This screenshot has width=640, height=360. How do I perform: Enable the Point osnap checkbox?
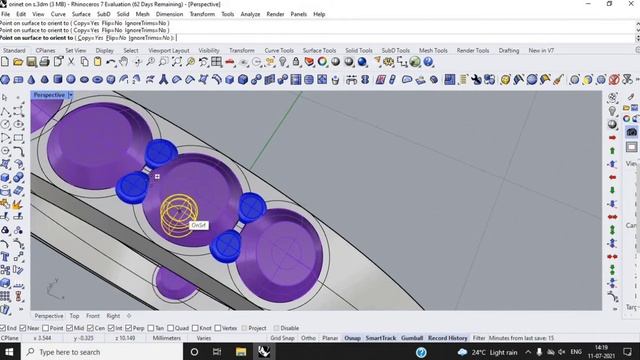(45, 328)
